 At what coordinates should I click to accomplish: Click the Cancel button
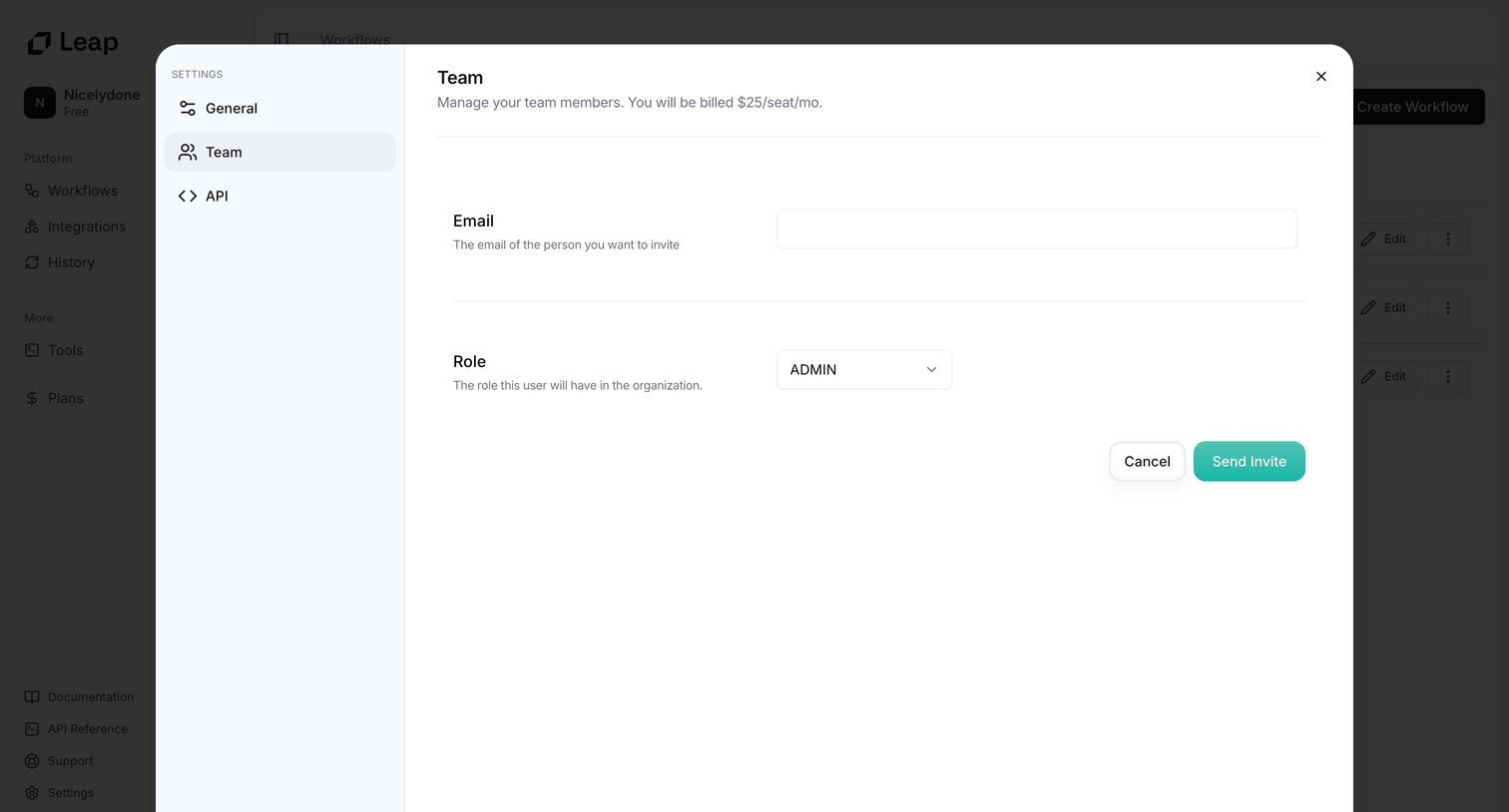(1147, 462)
